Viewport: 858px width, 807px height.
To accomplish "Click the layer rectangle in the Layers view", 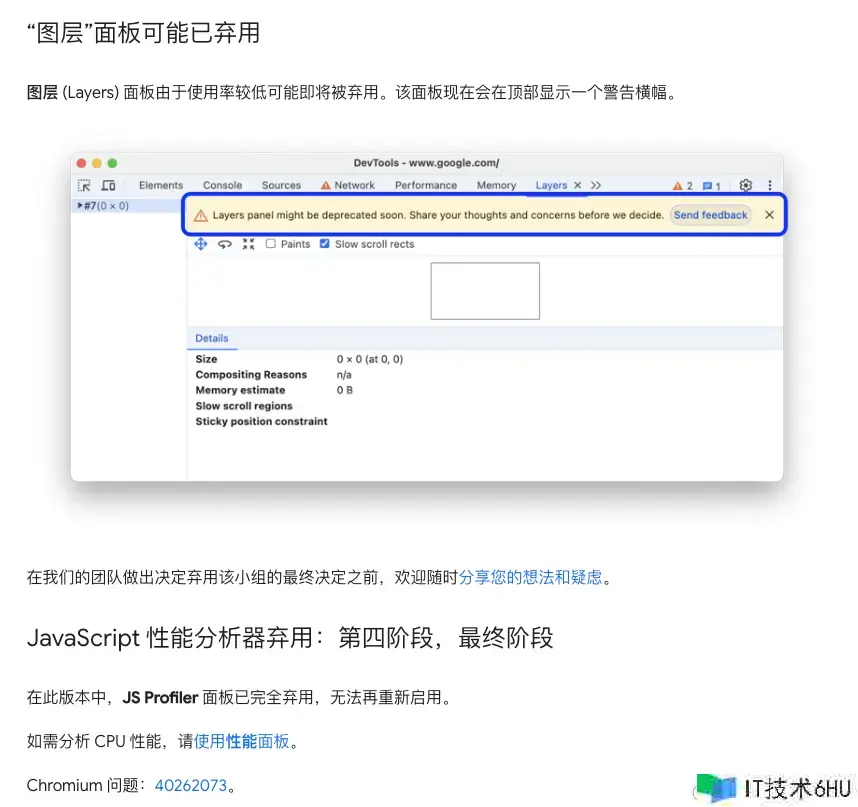I will (x=485, y=291).
